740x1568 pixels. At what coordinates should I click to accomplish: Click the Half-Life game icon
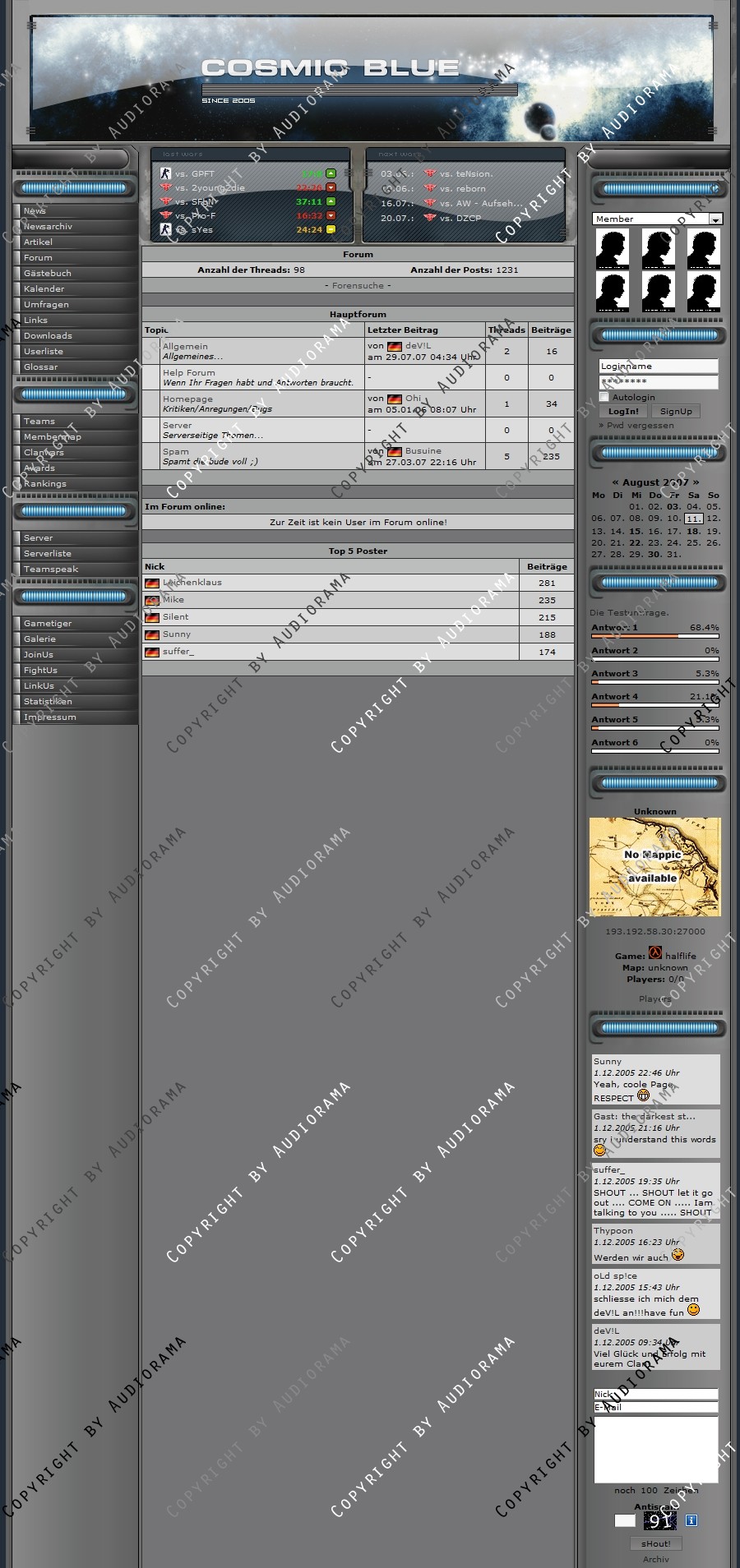[655, 953]
